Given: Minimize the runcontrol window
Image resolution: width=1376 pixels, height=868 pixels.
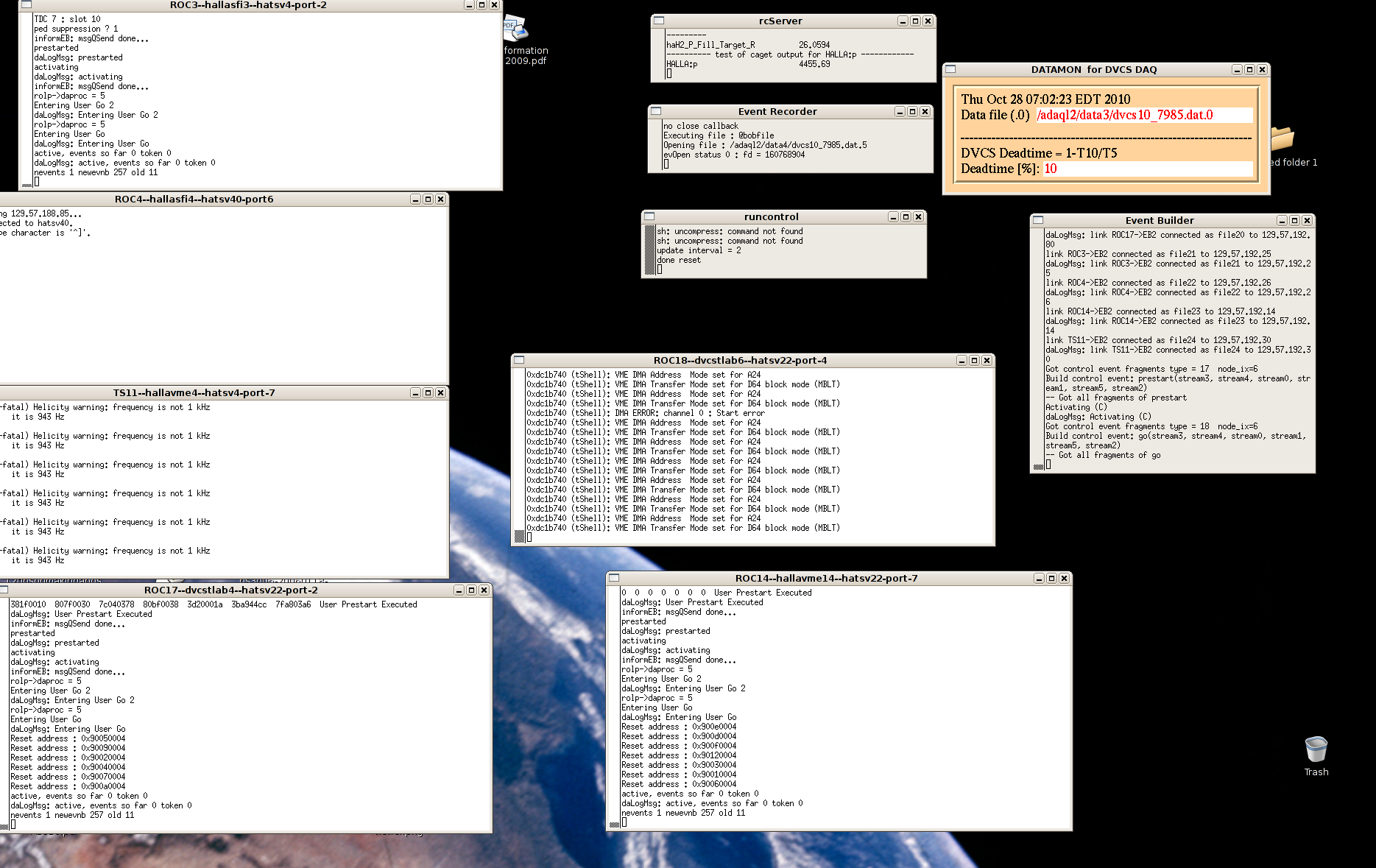Looking at the screenshot, I should coord(893,217).
